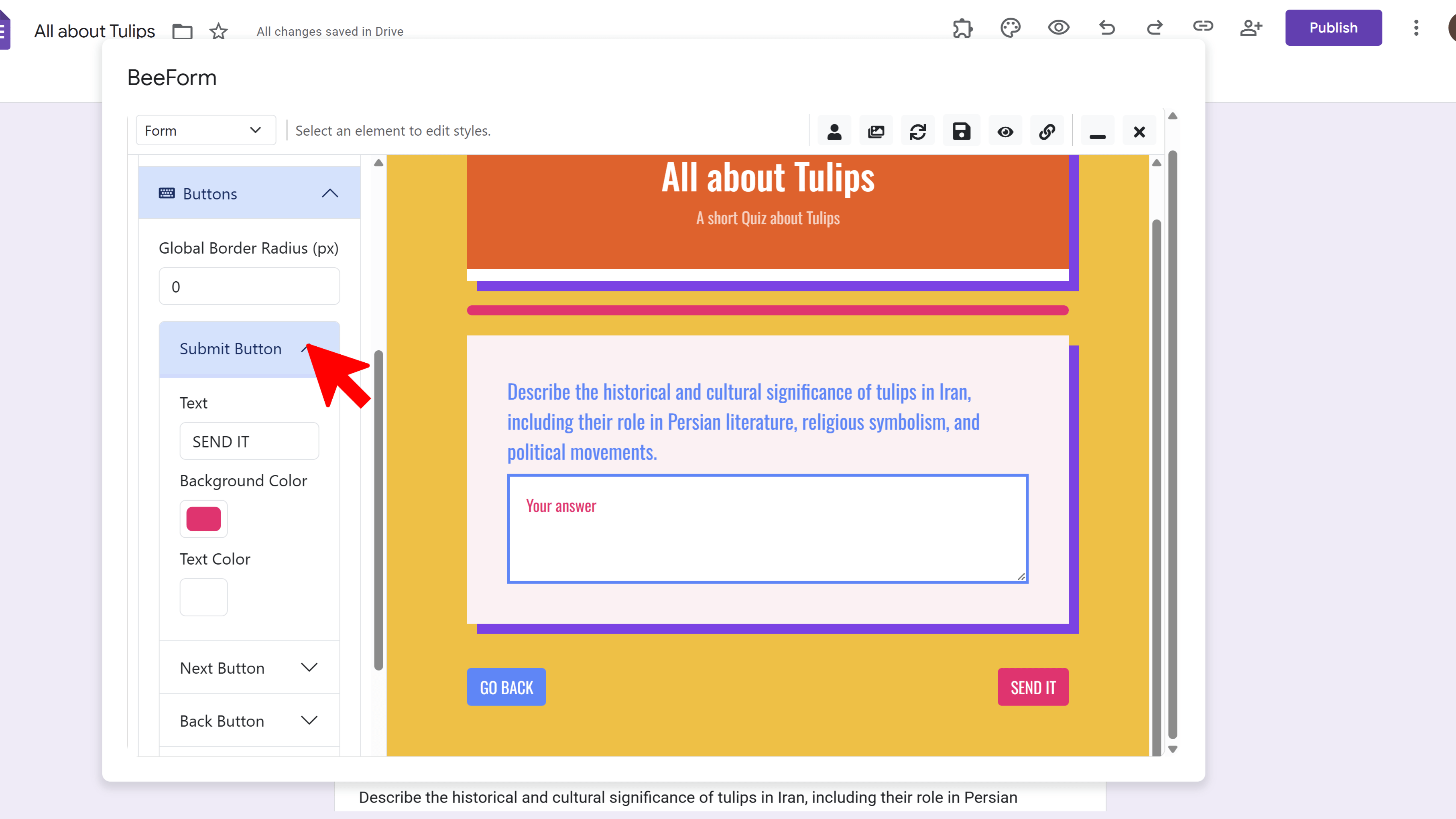Click the SEND IT preview button

pyautogui.click(x=1033, y=687)
